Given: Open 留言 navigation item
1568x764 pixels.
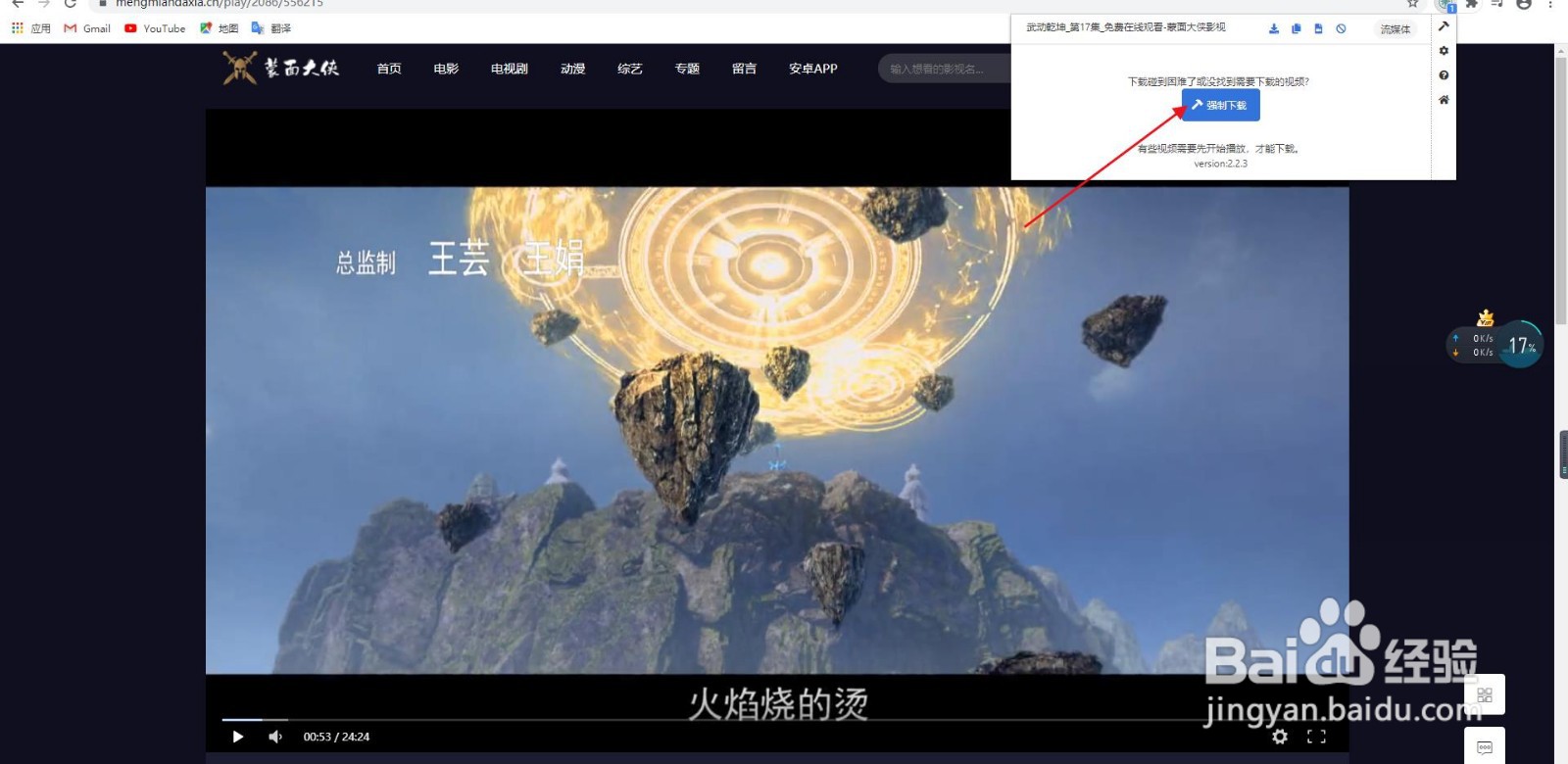Looking at the screenshot, I should click(x=744, y=69).
